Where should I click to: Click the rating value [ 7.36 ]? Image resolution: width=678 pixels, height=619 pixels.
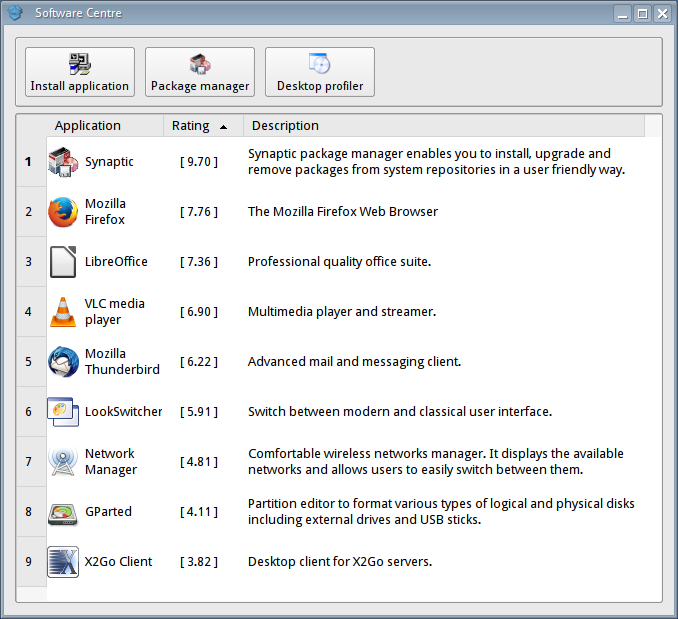[199, 262]
